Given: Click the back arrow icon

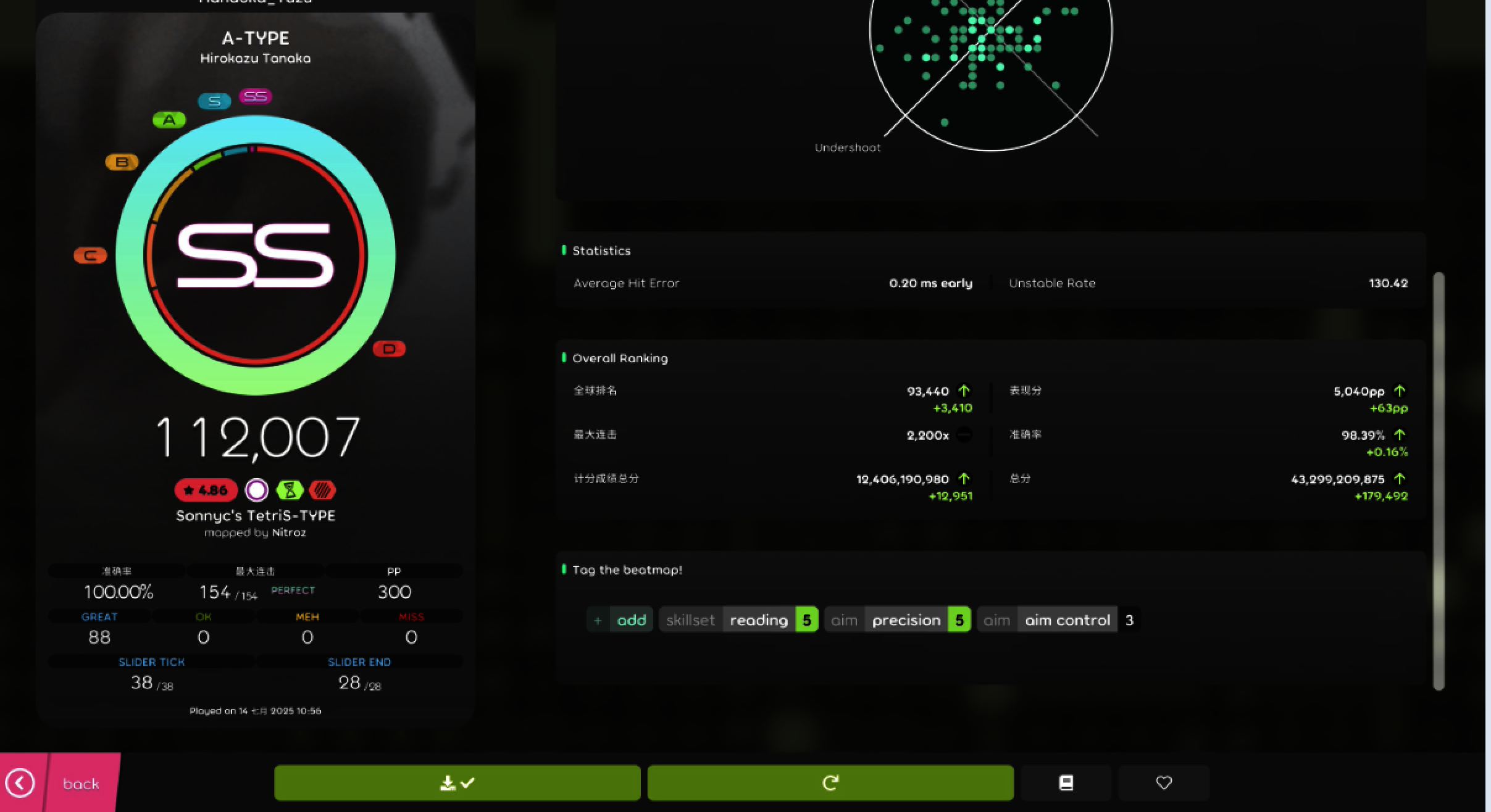Looking at the screenshot, I should [21, 783].
